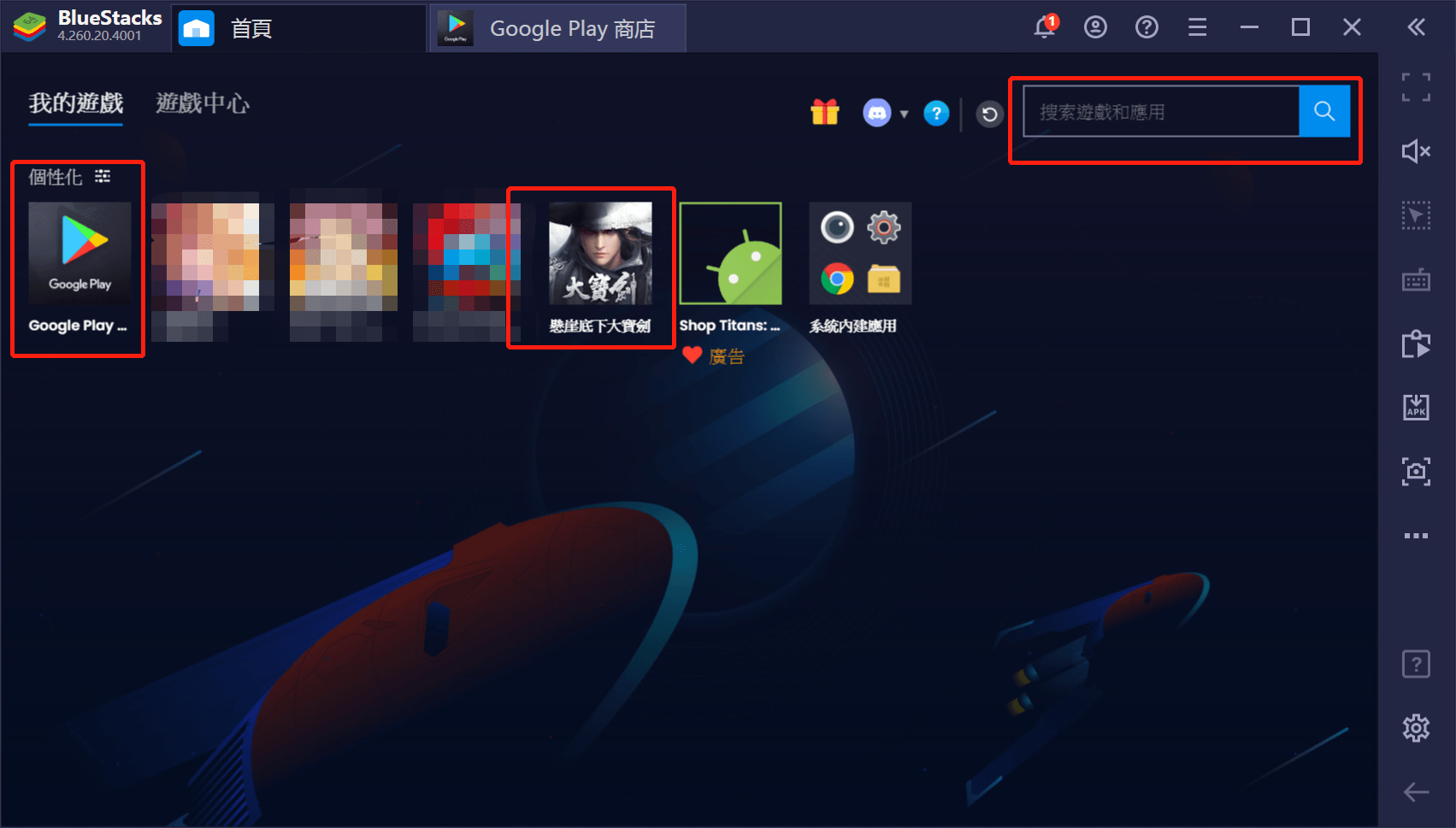
Task: Open the multi-instance manager icon
Action: pos(1416,344)
